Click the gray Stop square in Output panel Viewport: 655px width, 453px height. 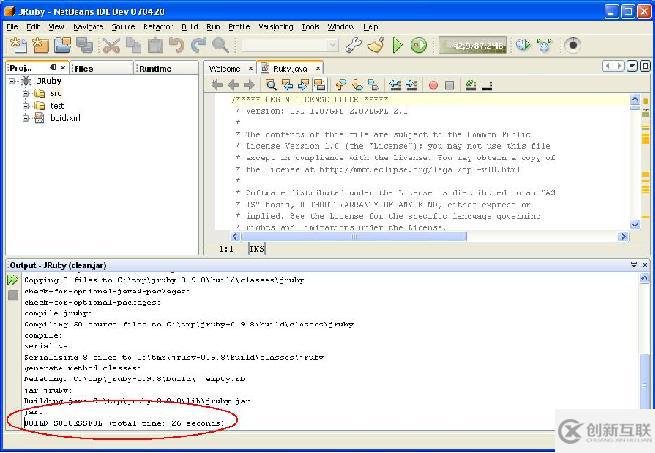pyautogui.click(x=13, y=295)
